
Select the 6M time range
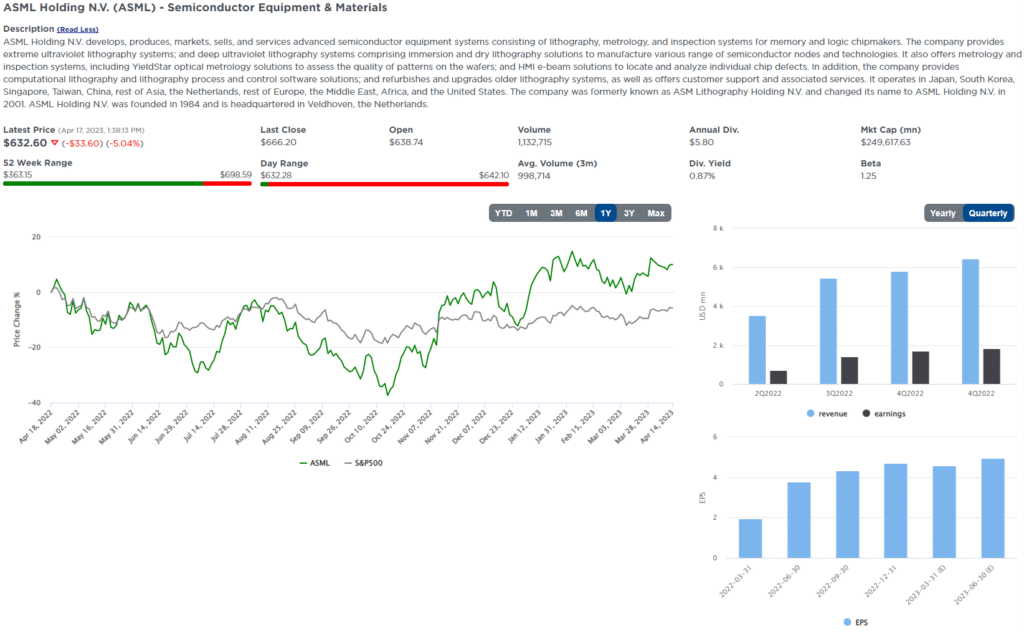(x=581, y=212)
